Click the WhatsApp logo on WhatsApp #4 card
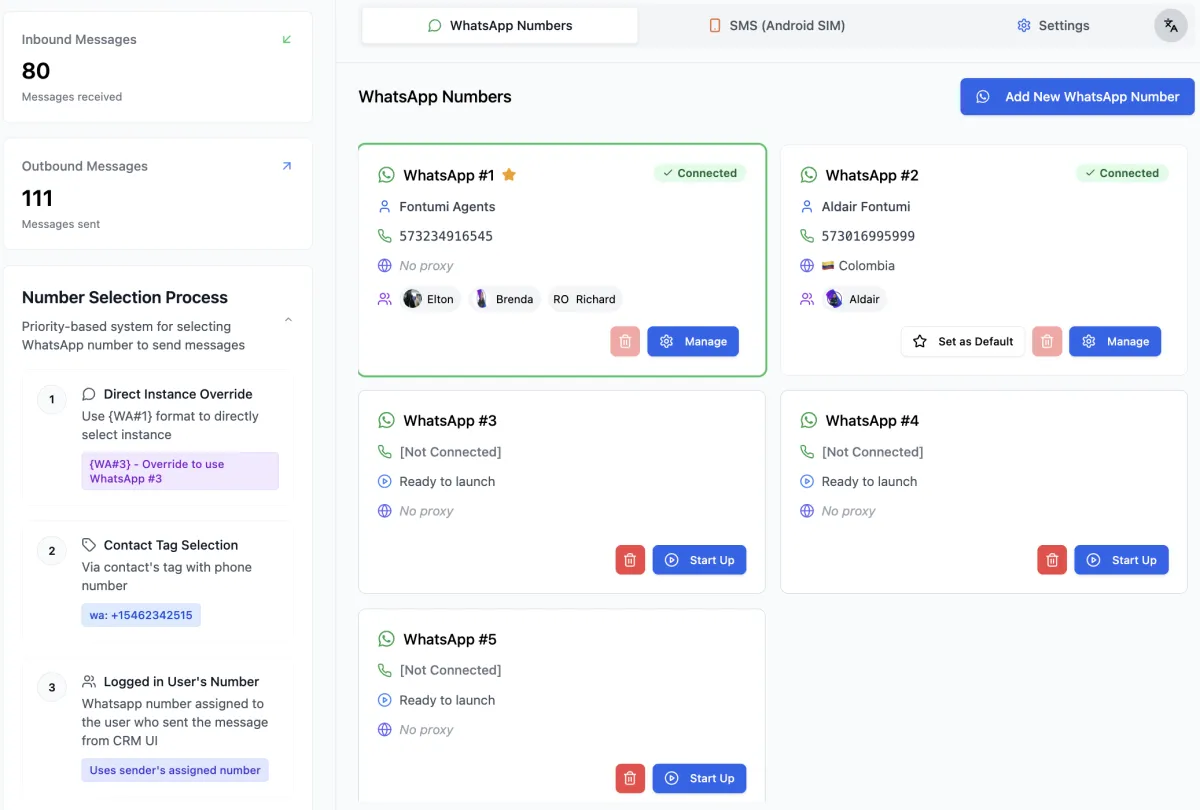 coord(809,421)
